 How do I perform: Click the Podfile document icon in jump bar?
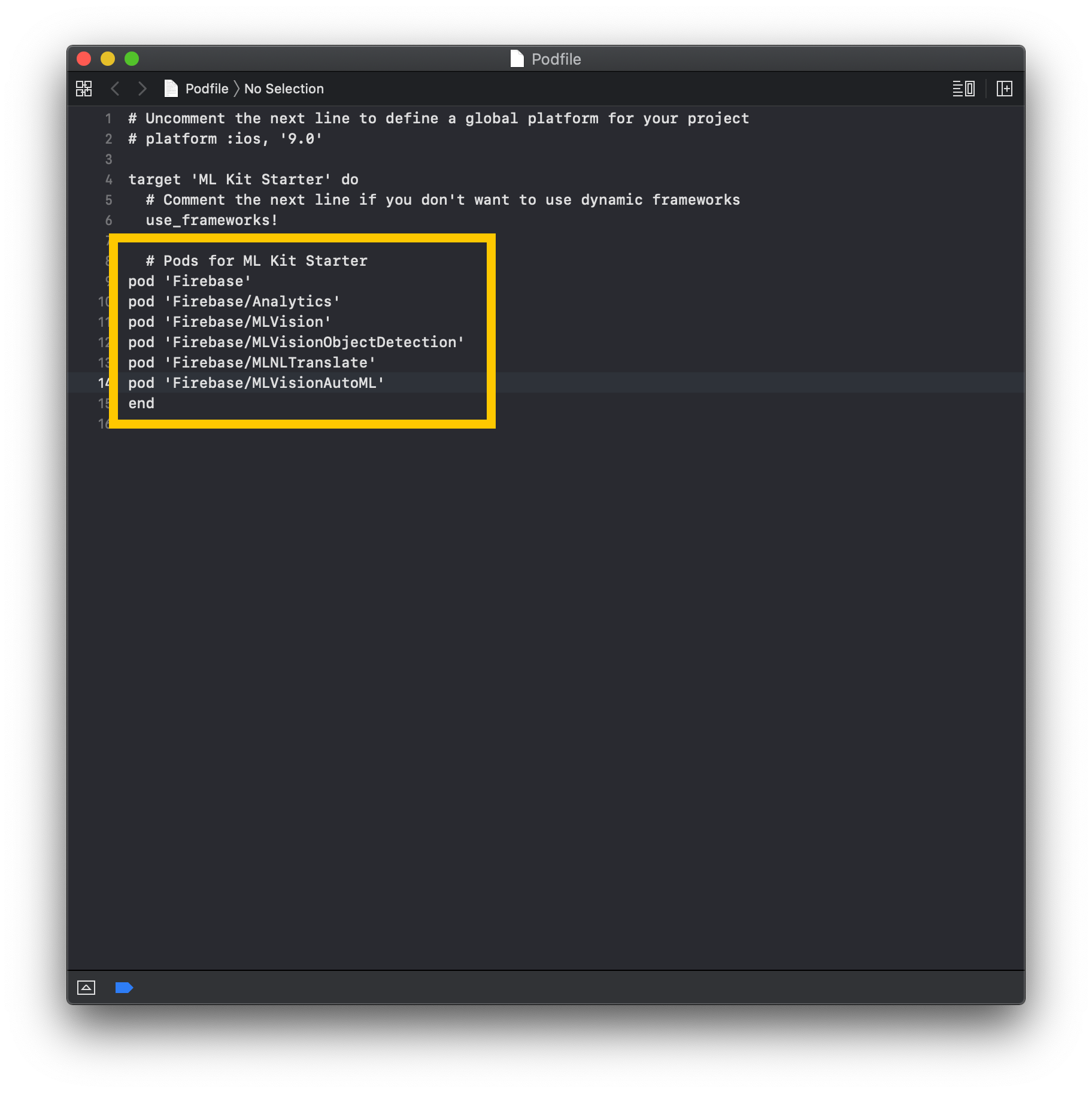(x=171, y=89)
